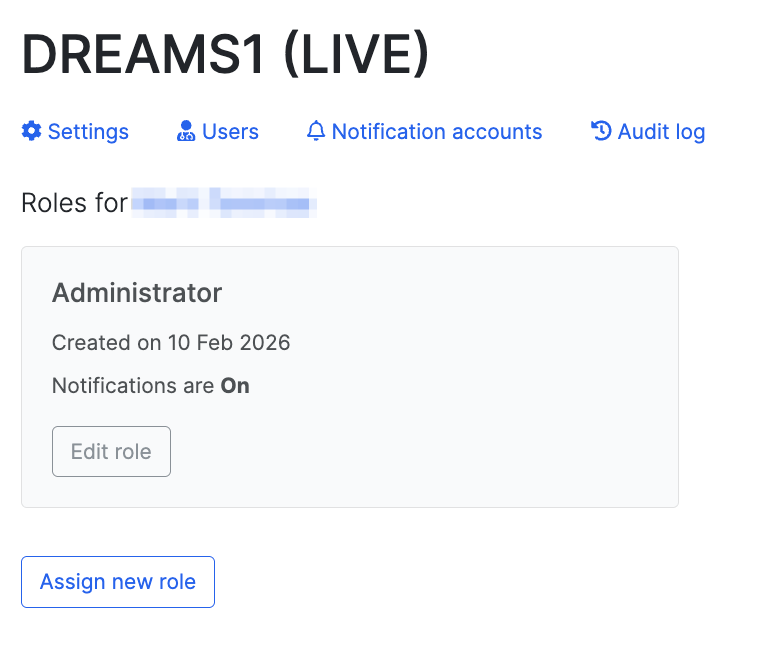Click the Settings gear icon

coord(32,131)
